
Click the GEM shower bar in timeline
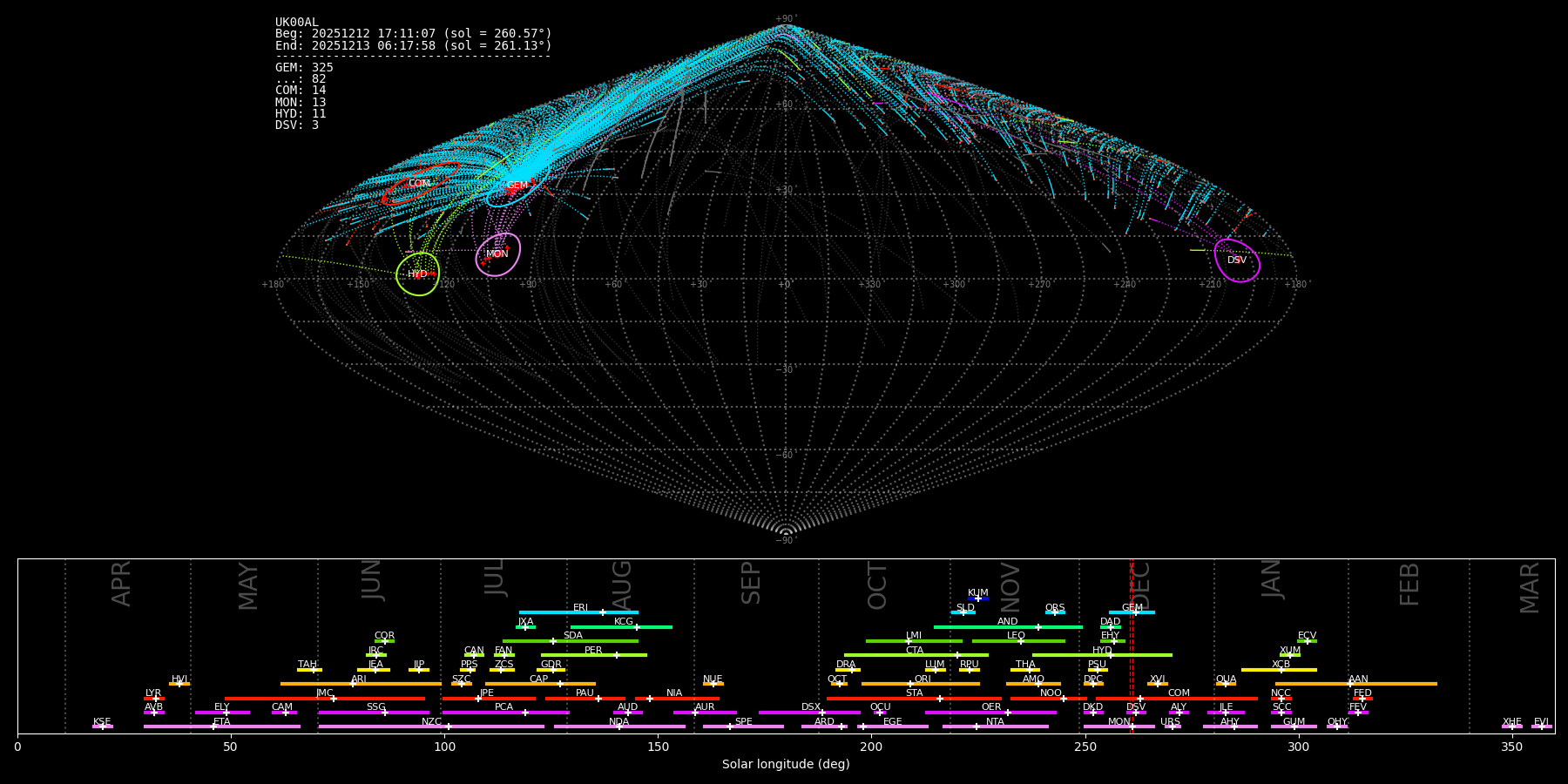coord(1132,612)
